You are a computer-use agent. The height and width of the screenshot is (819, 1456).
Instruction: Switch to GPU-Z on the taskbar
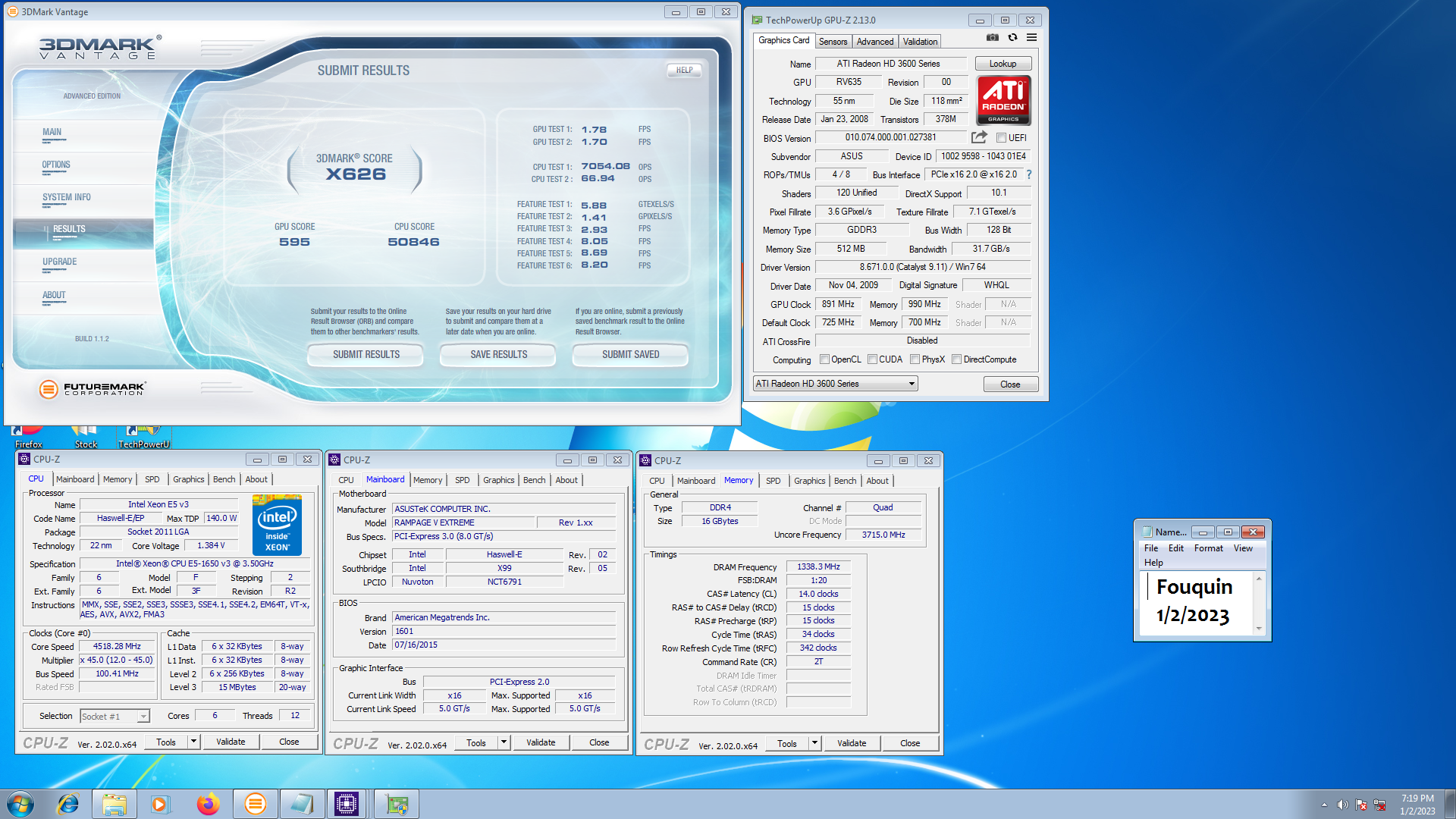pos(397,804)
